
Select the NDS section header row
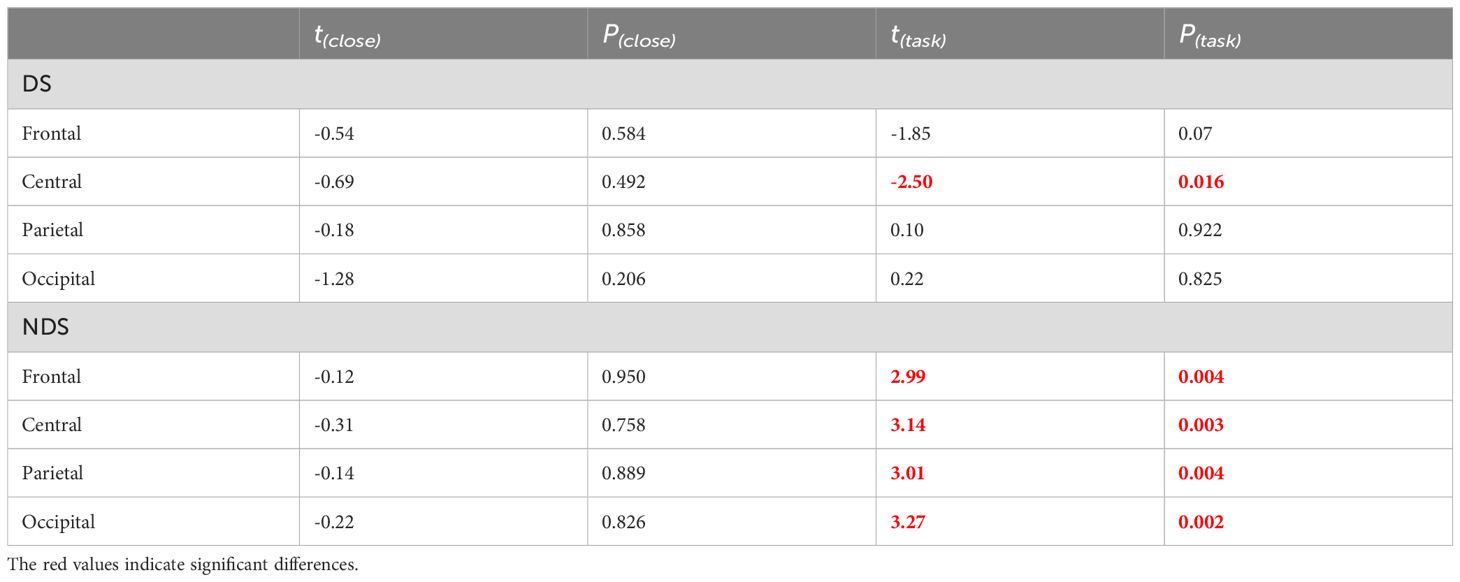click(730, 327)
